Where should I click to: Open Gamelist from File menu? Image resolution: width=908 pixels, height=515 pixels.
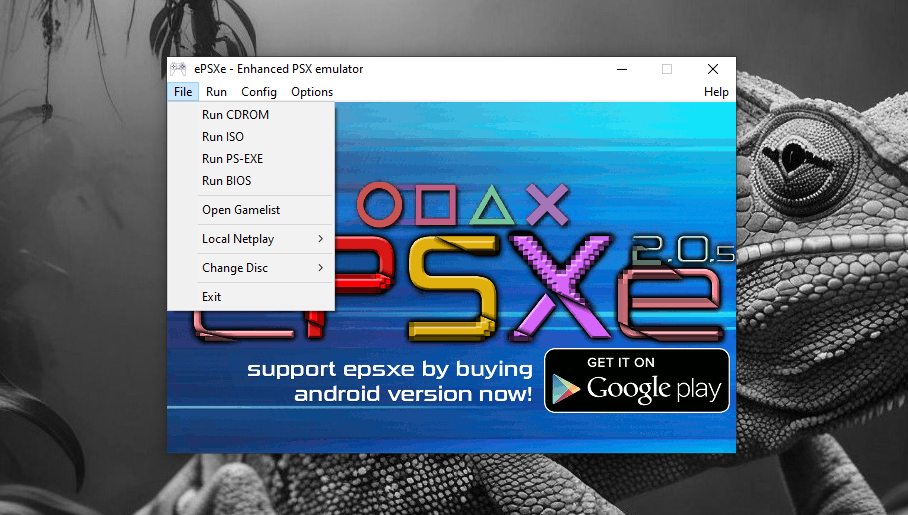pyautogui.click(x=241, y=210)
